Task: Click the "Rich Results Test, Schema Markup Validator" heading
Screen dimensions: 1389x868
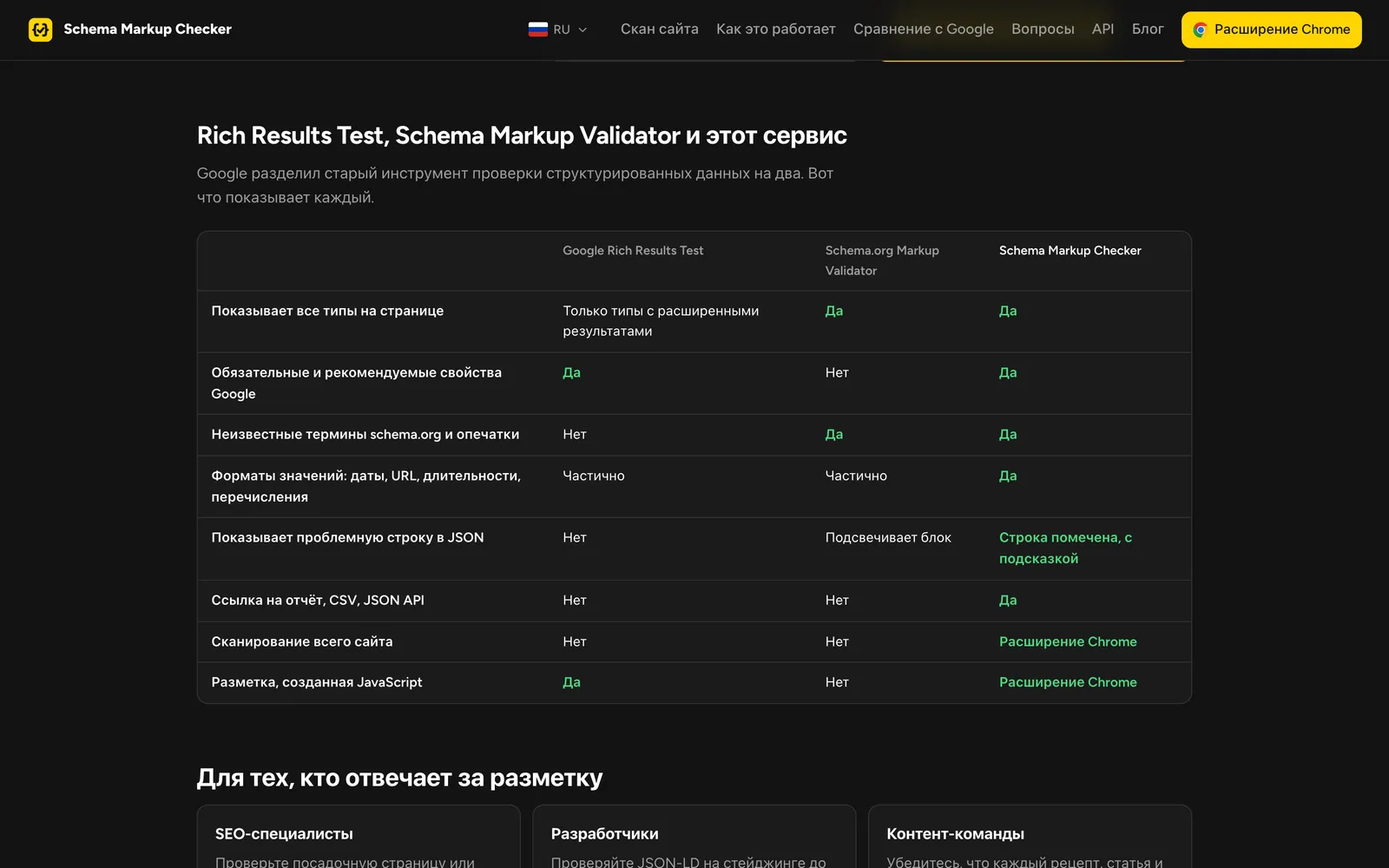Action: 522,135
